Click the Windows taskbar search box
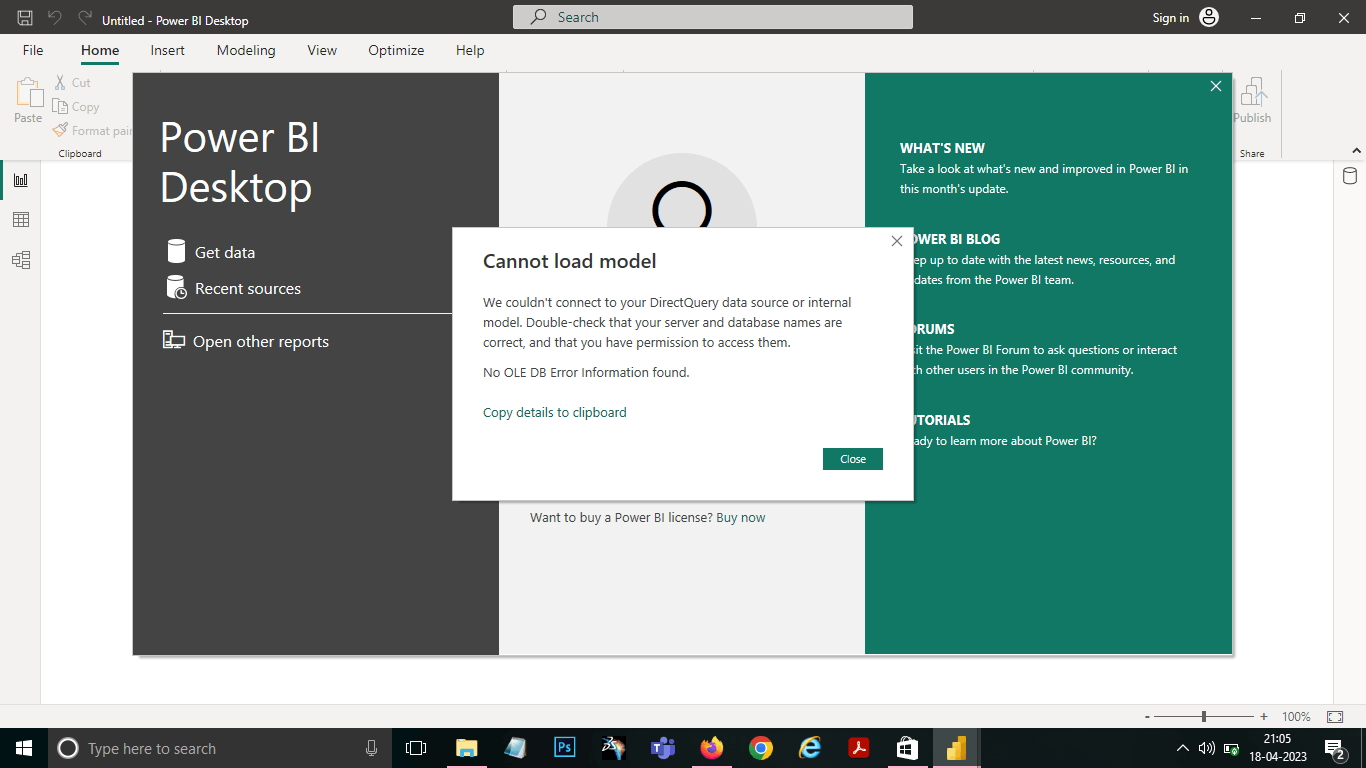Screen dimensions: 1366x768 coord(220,748)
